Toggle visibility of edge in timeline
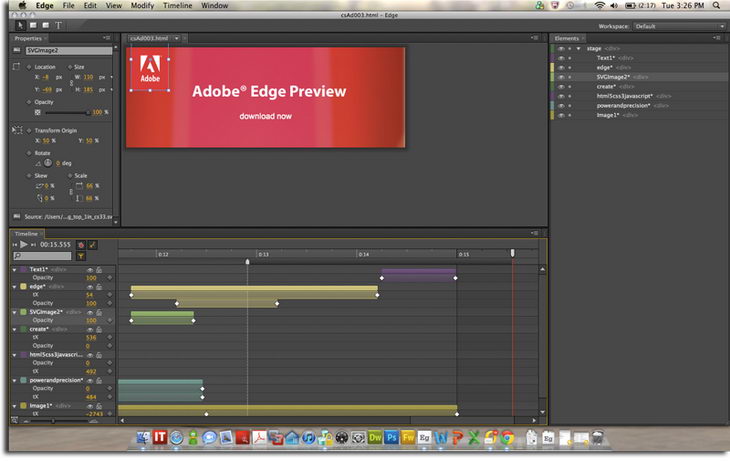730x461 pixels. coord(90,287)
